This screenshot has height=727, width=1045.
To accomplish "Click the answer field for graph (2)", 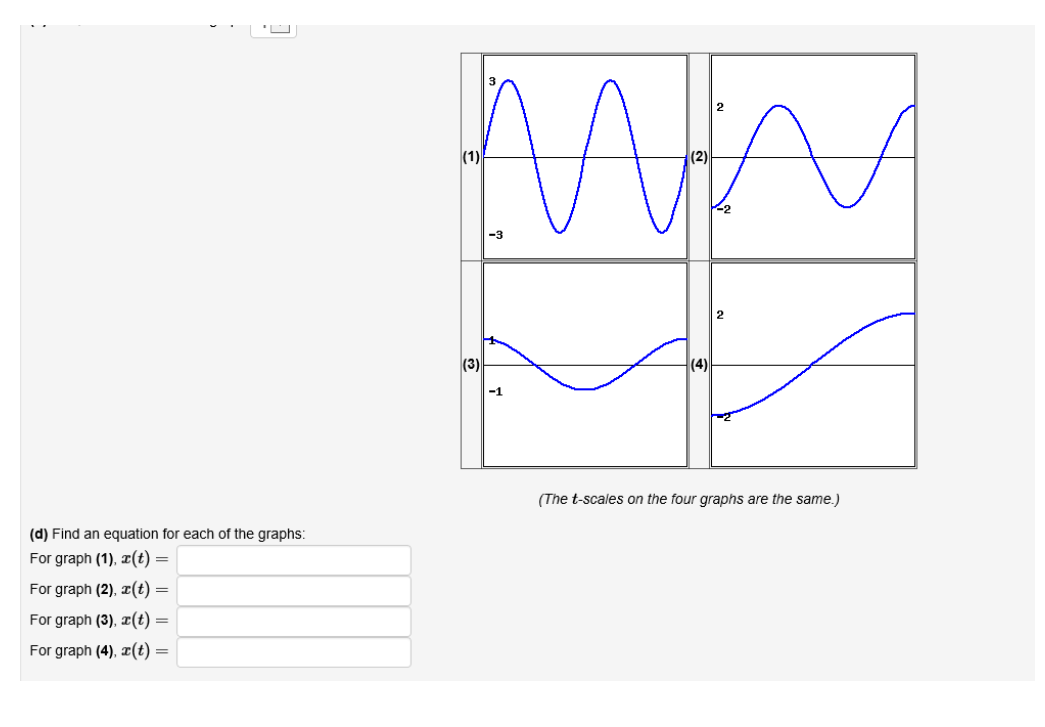I will (293, 590).
